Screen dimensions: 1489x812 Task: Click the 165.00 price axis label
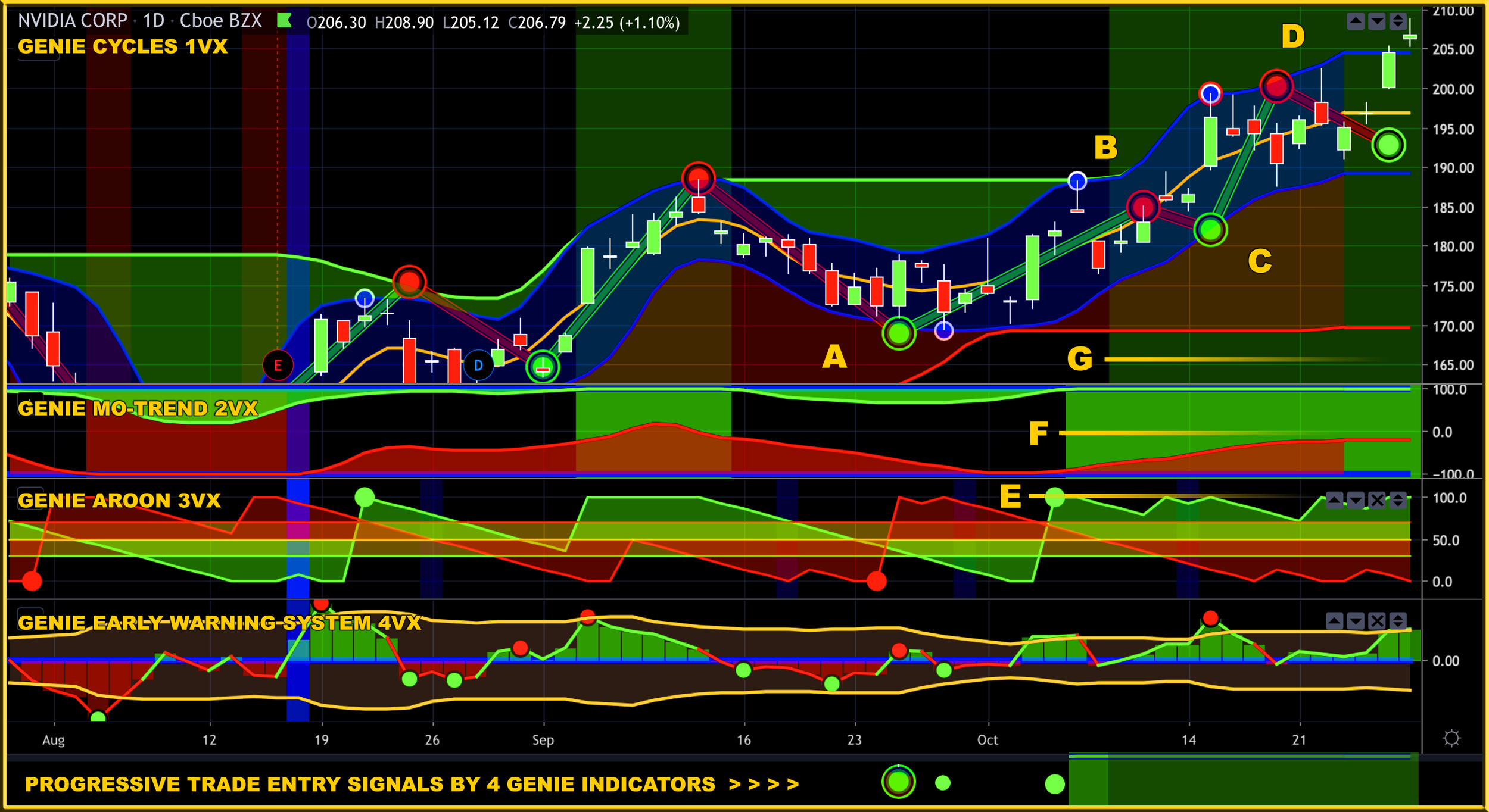point(1453,365)
